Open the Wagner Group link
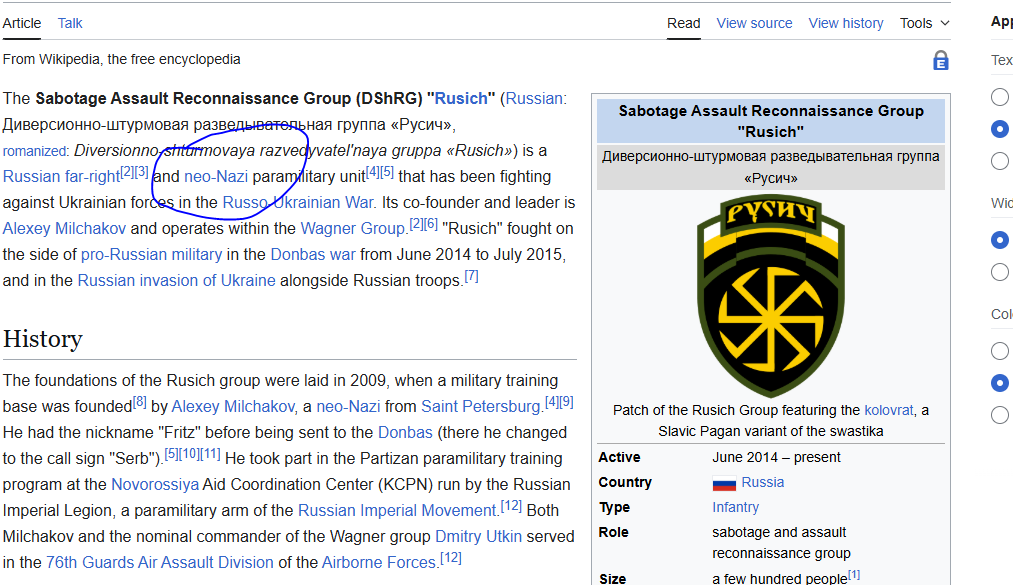 point(353,228)
